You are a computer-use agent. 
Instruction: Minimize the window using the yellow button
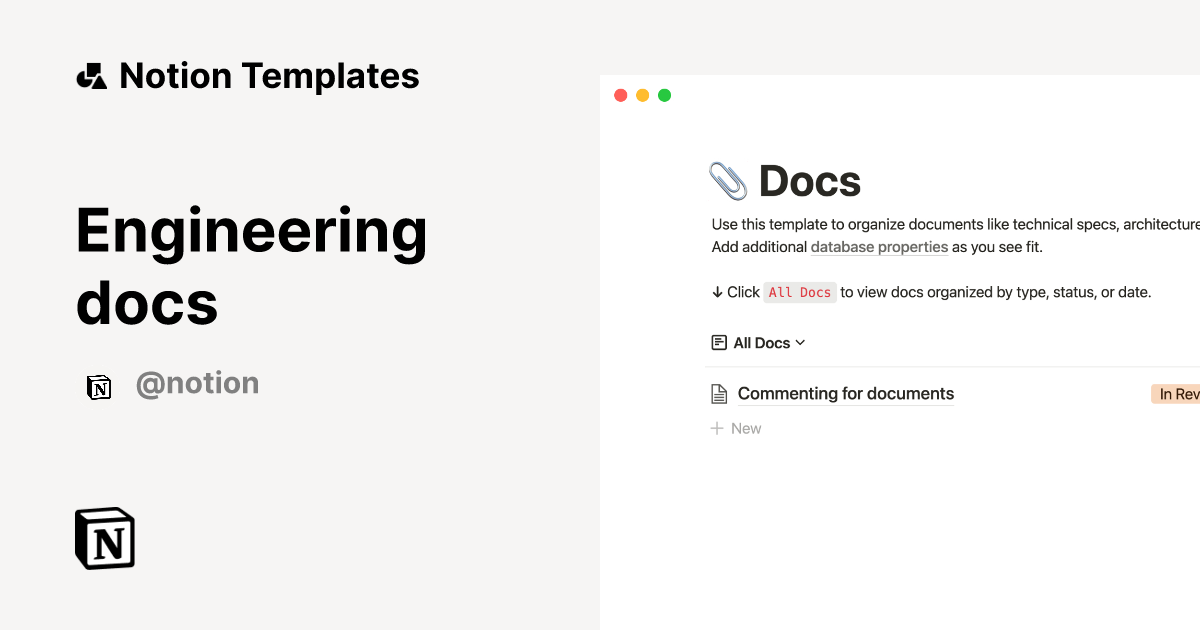(x=642, y=96)
